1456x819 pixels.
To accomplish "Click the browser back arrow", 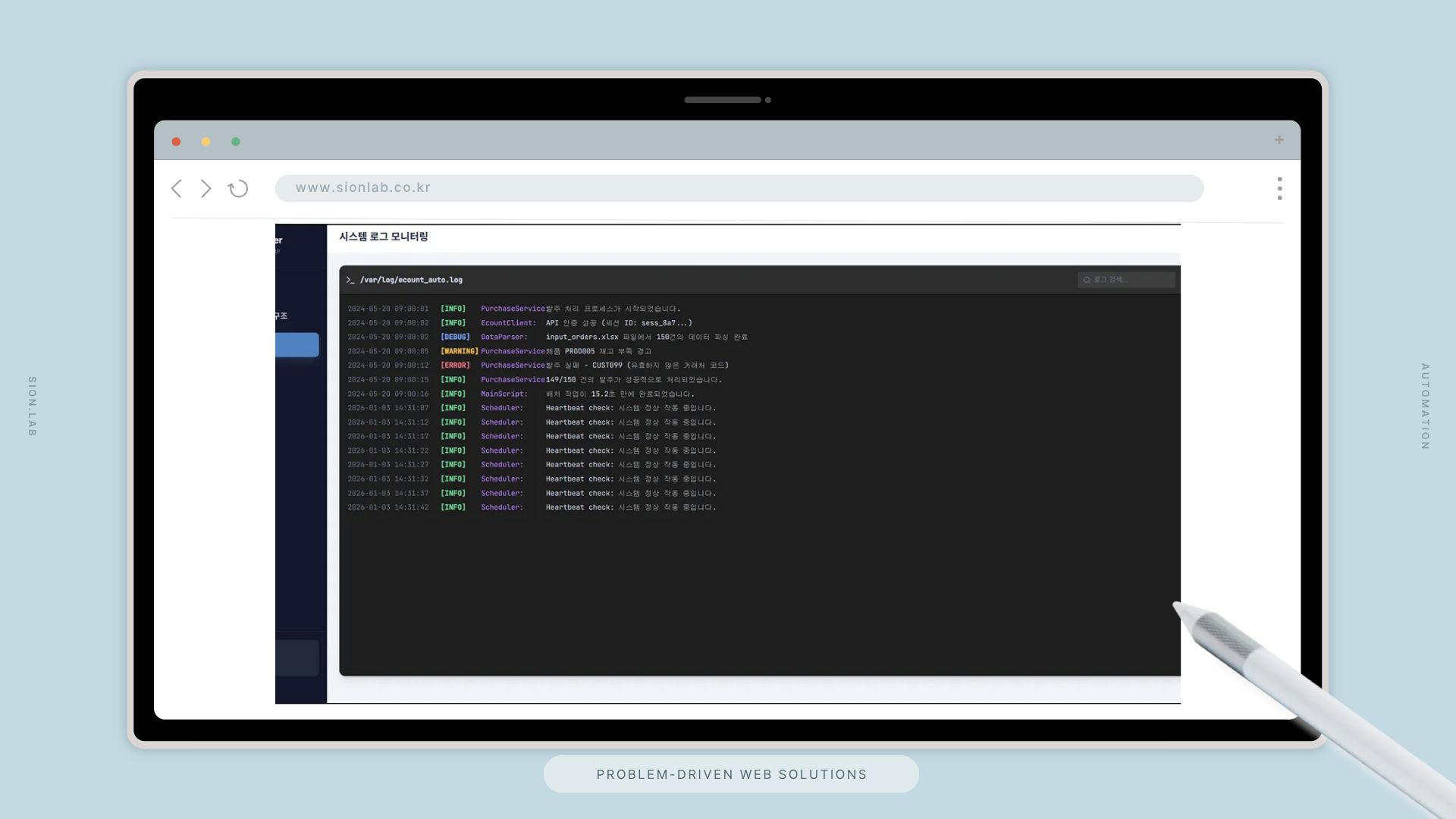I will 177,189.
